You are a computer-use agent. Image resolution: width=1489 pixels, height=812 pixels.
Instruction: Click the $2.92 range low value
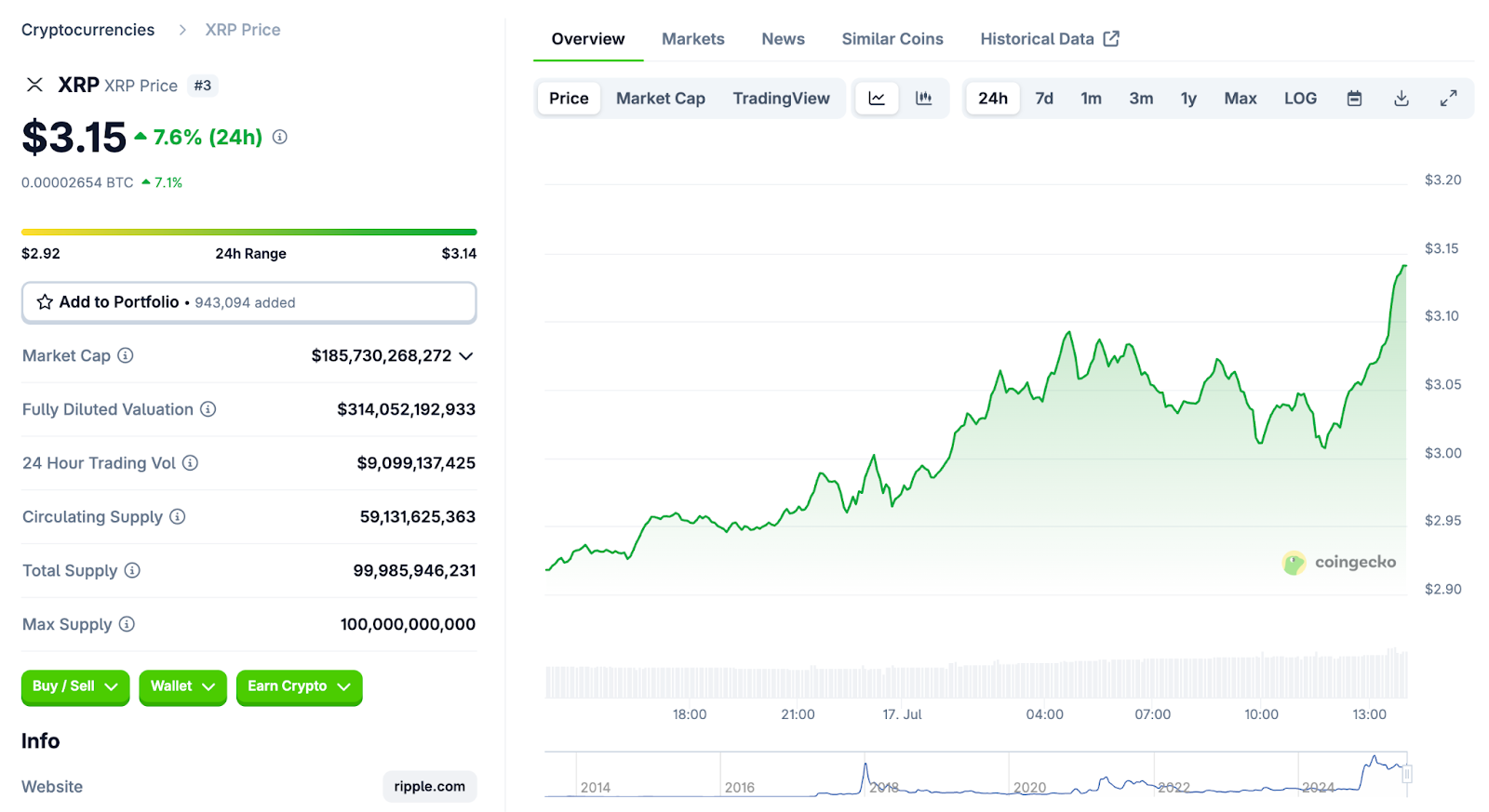click(x=41, y=253)
